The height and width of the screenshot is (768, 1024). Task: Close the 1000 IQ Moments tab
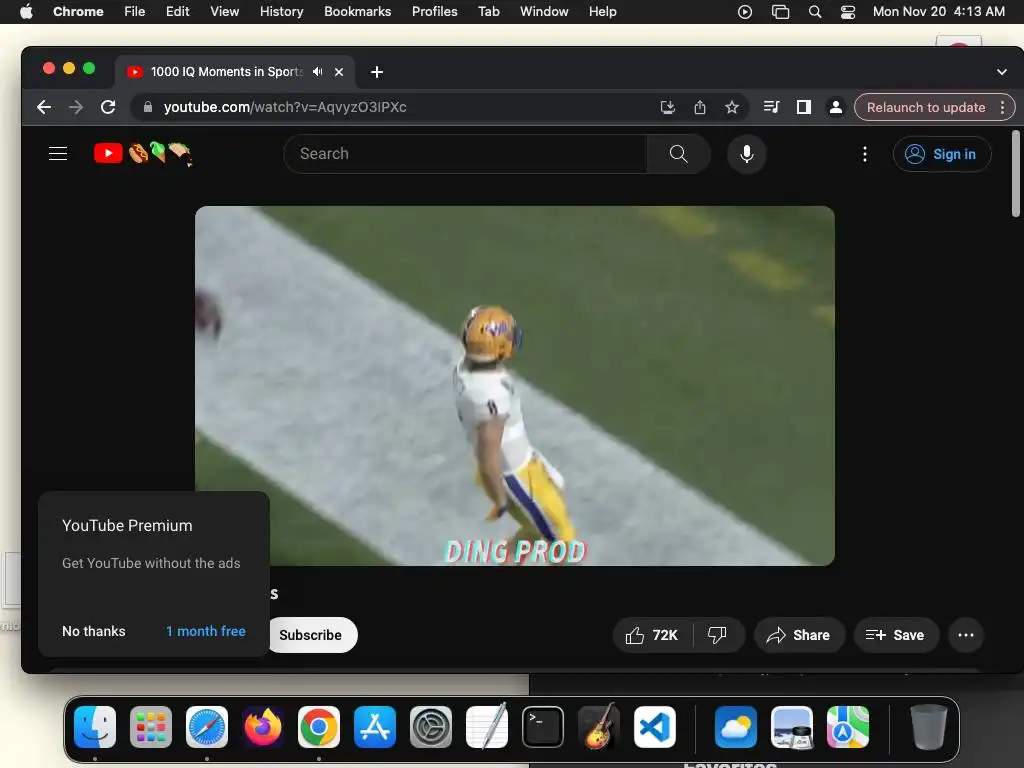(x=339, y=72)
